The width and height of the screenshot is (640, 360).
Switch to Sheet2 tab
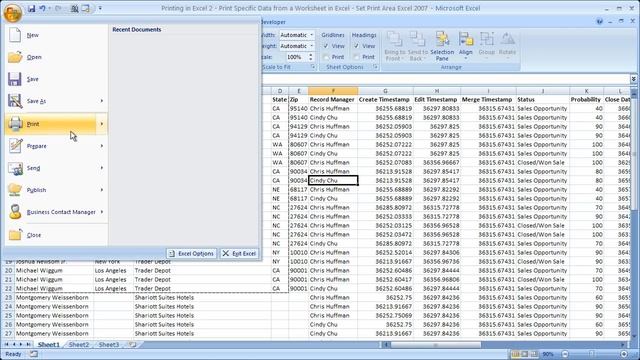79,345
